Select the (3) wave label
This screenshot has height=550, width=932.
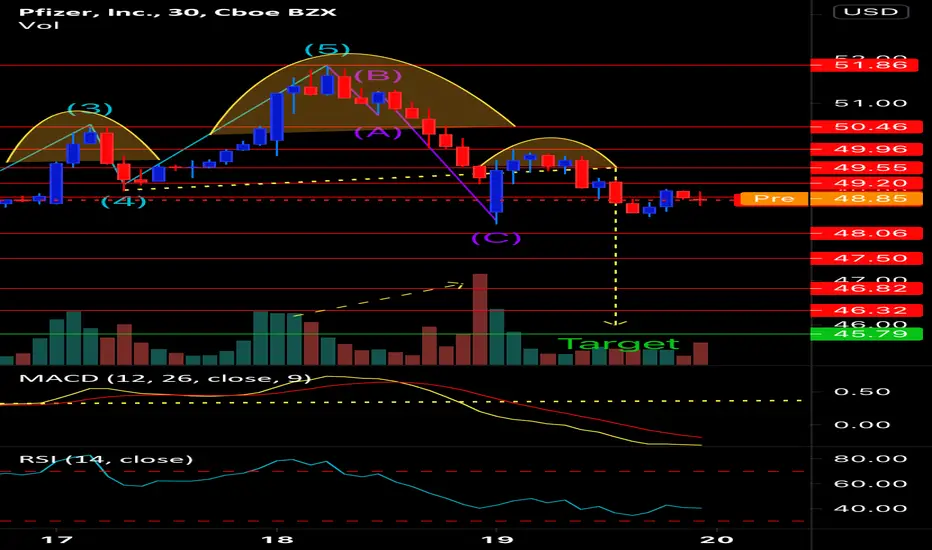click(90, 109)
